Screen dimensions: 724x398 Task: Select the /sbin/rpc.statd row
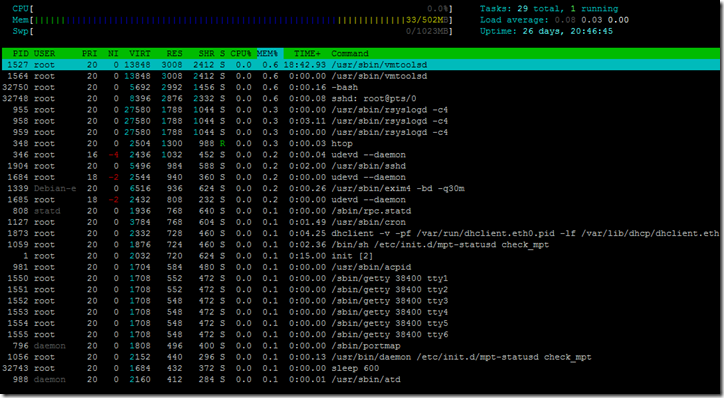click(361, 211)
